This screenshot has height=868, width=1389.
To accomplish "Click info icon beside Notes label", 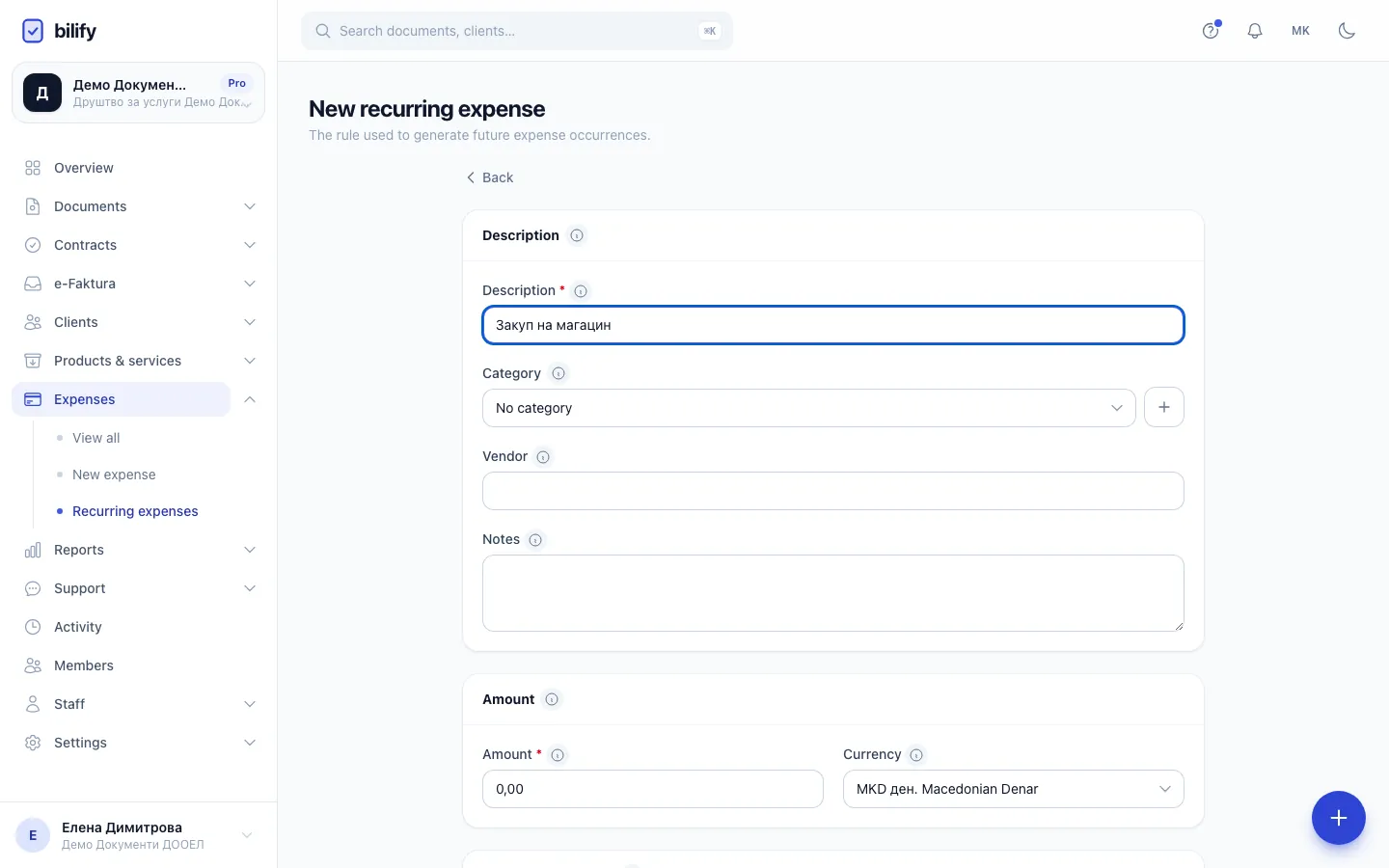I will tap(535, 540).
